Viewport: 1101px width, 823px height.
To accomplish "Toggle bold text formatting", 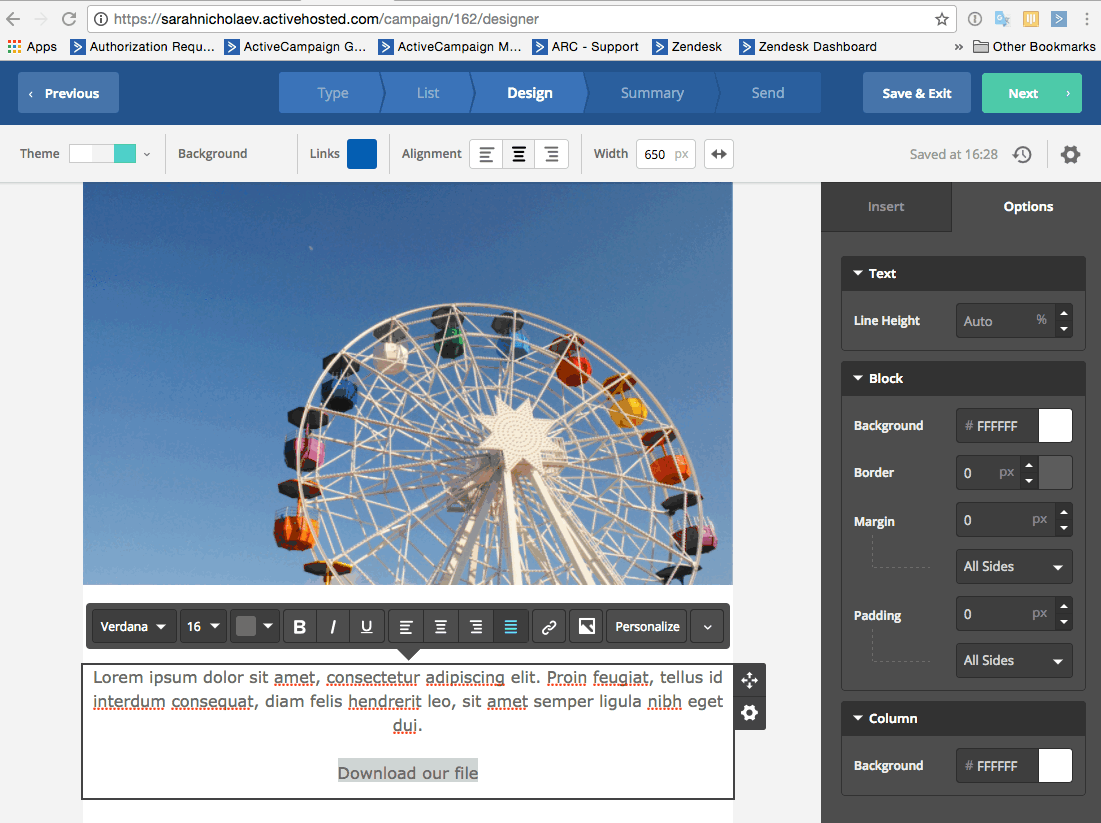I will (x=299, y=627).
